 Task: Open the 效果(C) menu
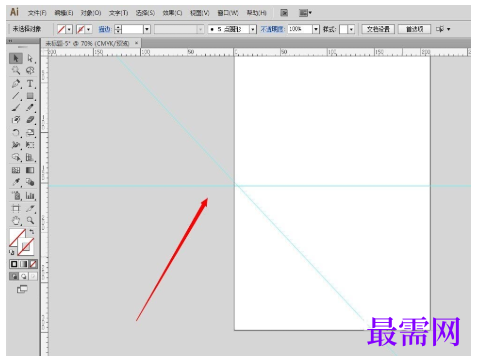172,13
